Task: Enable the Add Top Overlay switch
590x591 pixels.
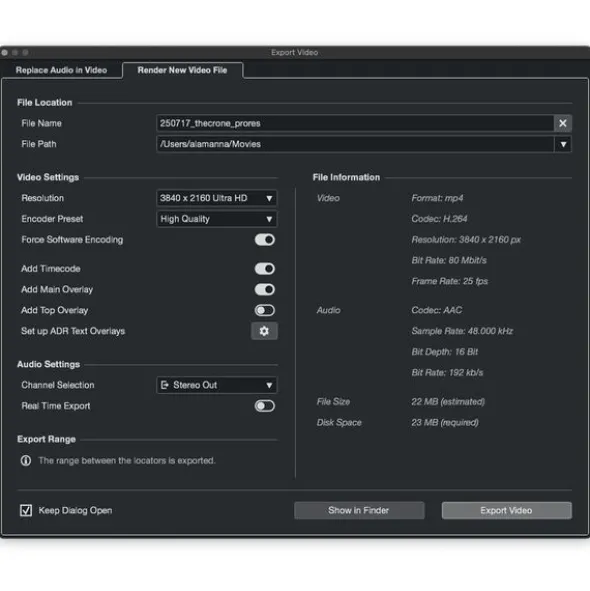Action: (265, 310)
